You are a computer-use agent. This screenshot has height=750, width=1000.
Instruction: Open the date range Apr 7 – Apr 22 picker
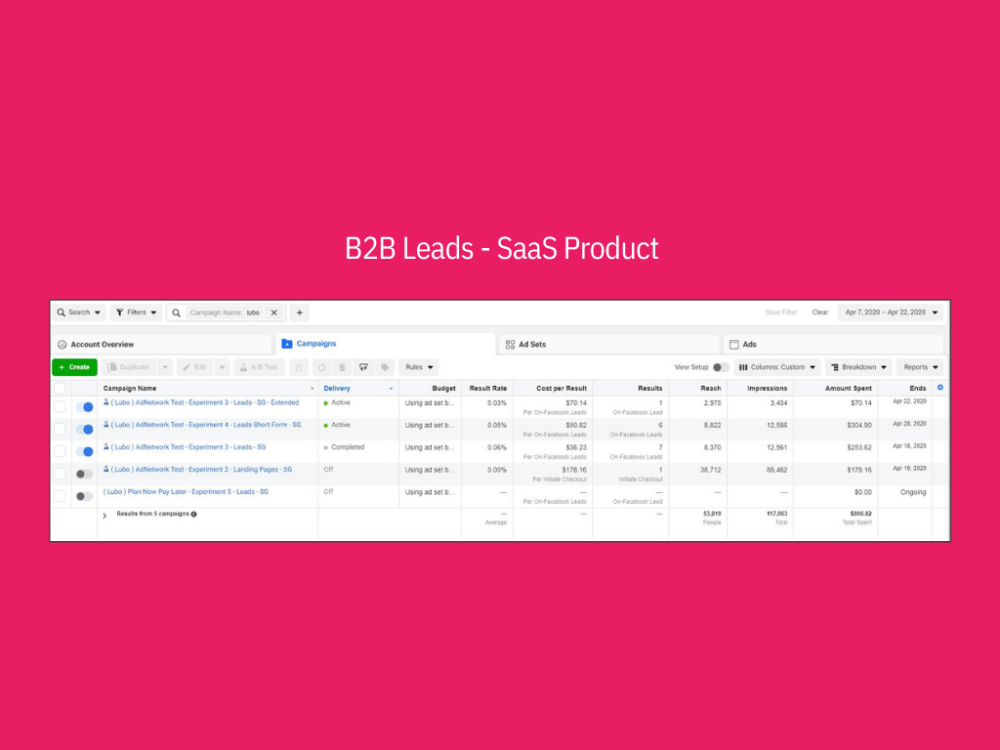pyautogui.click(x=891, y=312)
